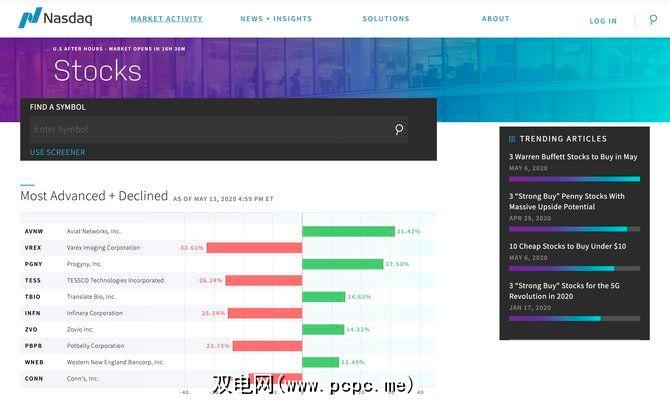Image resolution: width=670 pixels, height=408 pixels.
Task: Click the ZVO ticker symbol
Action: [31, 329]
